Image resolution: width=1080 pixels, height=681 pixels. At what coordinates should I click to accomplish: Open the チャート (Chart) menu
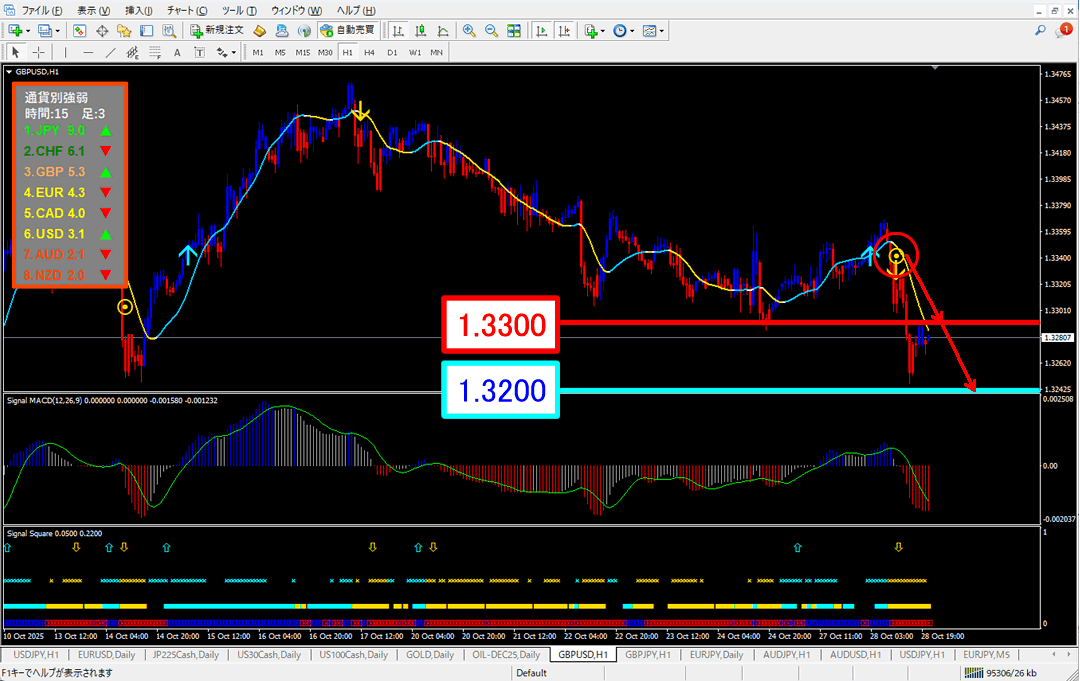pos(187,10)
